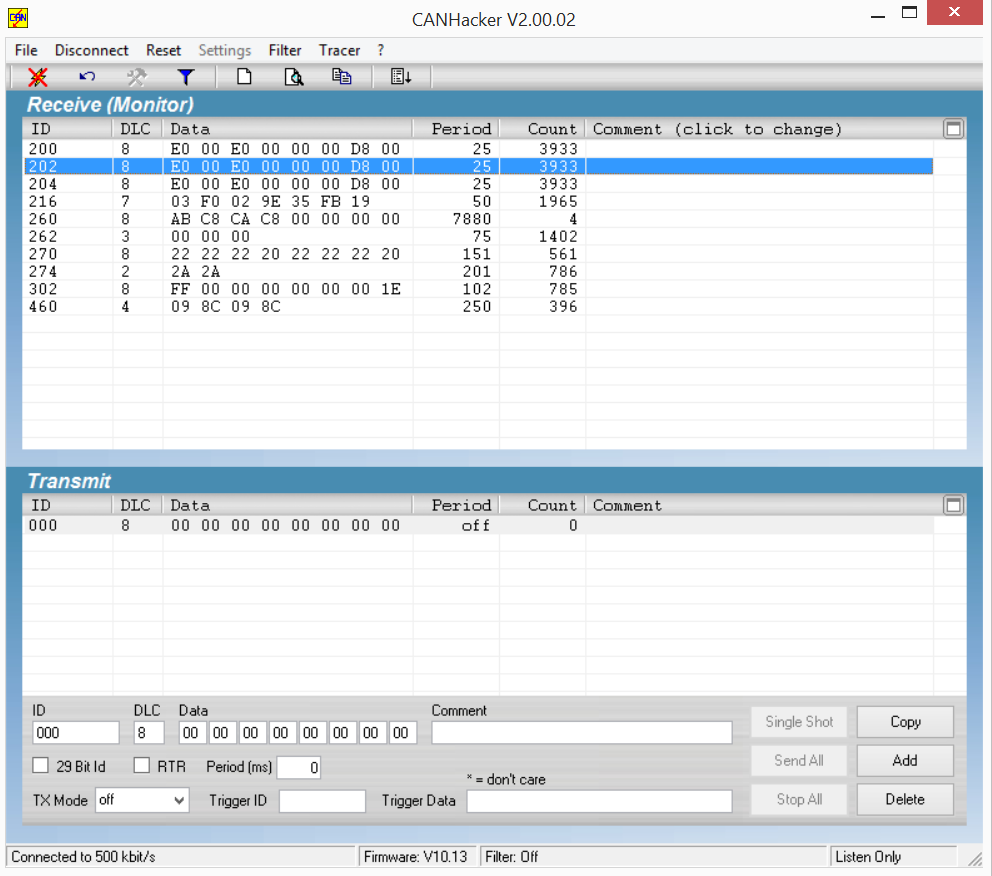Click the Receive ID column header
The height and width of the screenshot is (876, 992).
click(68, 129)
